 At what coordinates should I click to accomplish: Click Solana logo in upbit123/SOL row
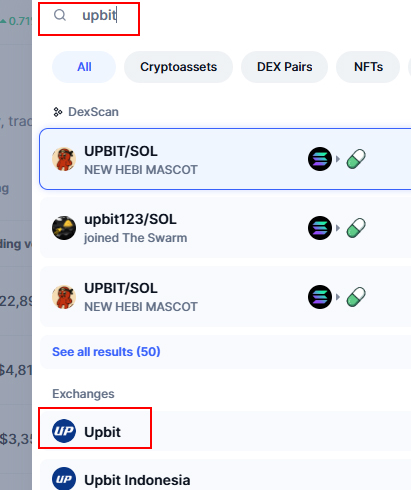(320, 228)
